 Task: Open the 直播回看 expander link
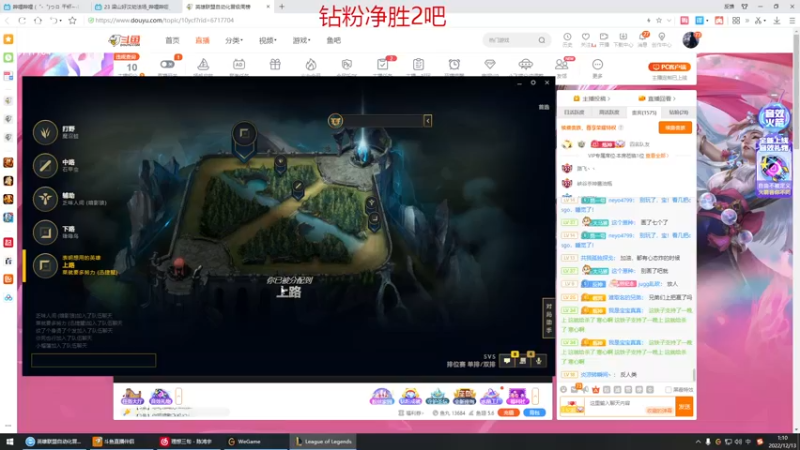point(657,98)
